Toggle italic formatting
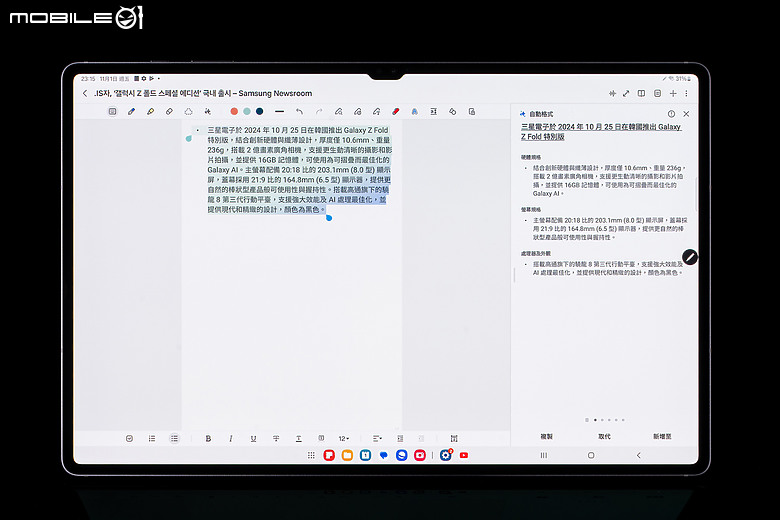Viewport: 780px width, 520px height. [x=231, y=438]
